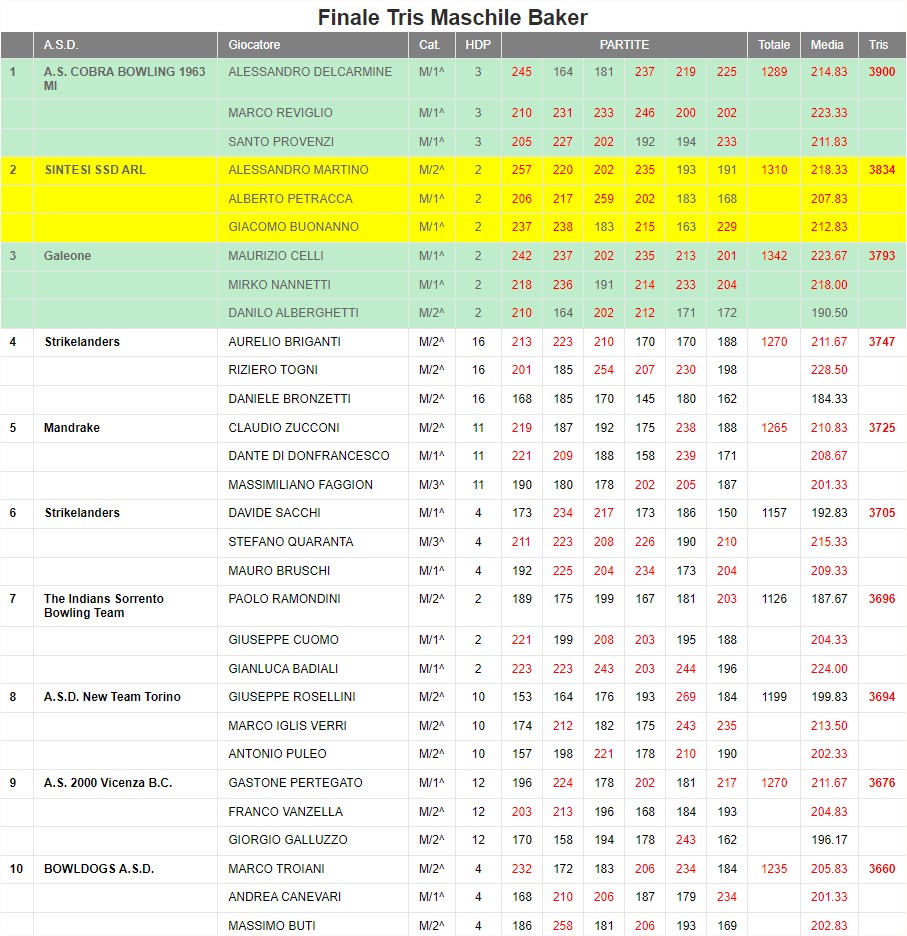Click the Tris column header

878,45
